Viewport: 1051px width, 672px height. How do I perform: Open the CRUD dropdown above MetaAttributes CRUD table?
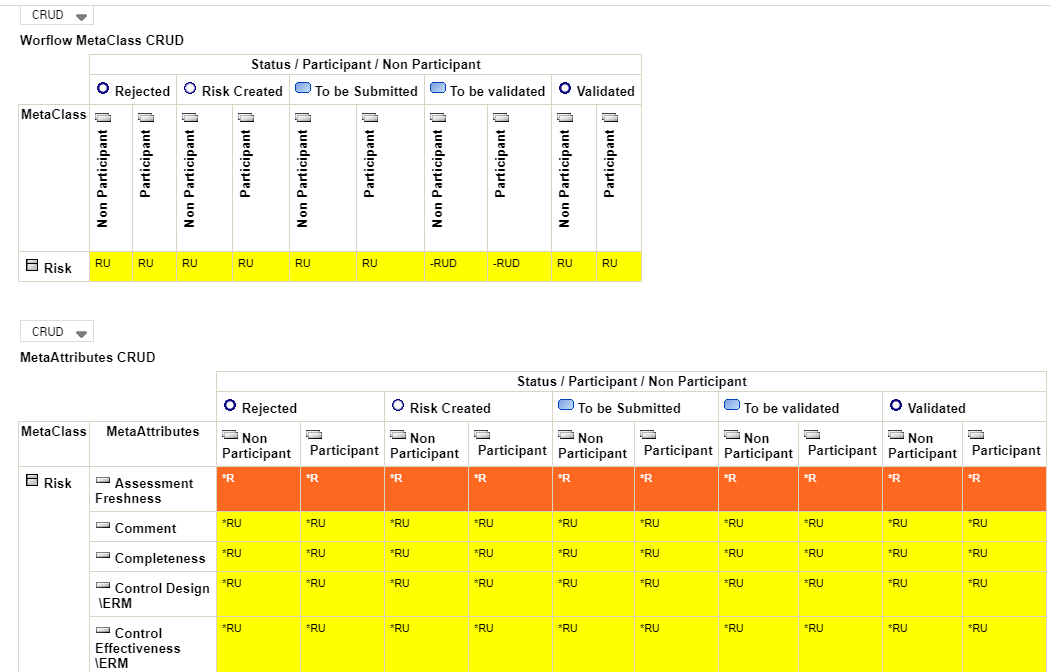point(56,332)
